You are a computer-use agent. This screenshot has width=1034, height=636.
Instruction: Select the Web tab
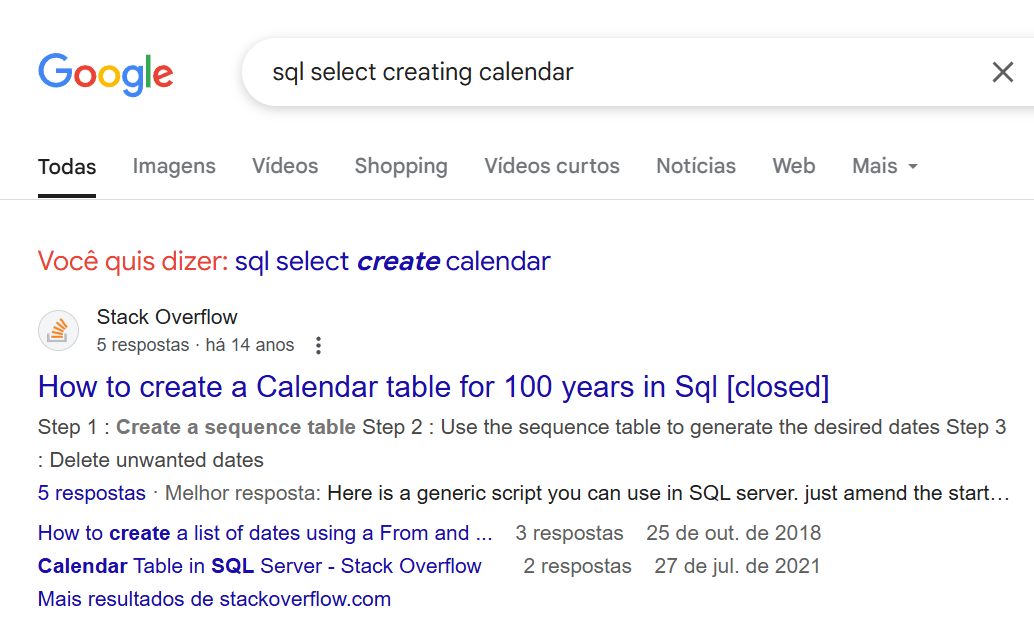click(793, 166)
